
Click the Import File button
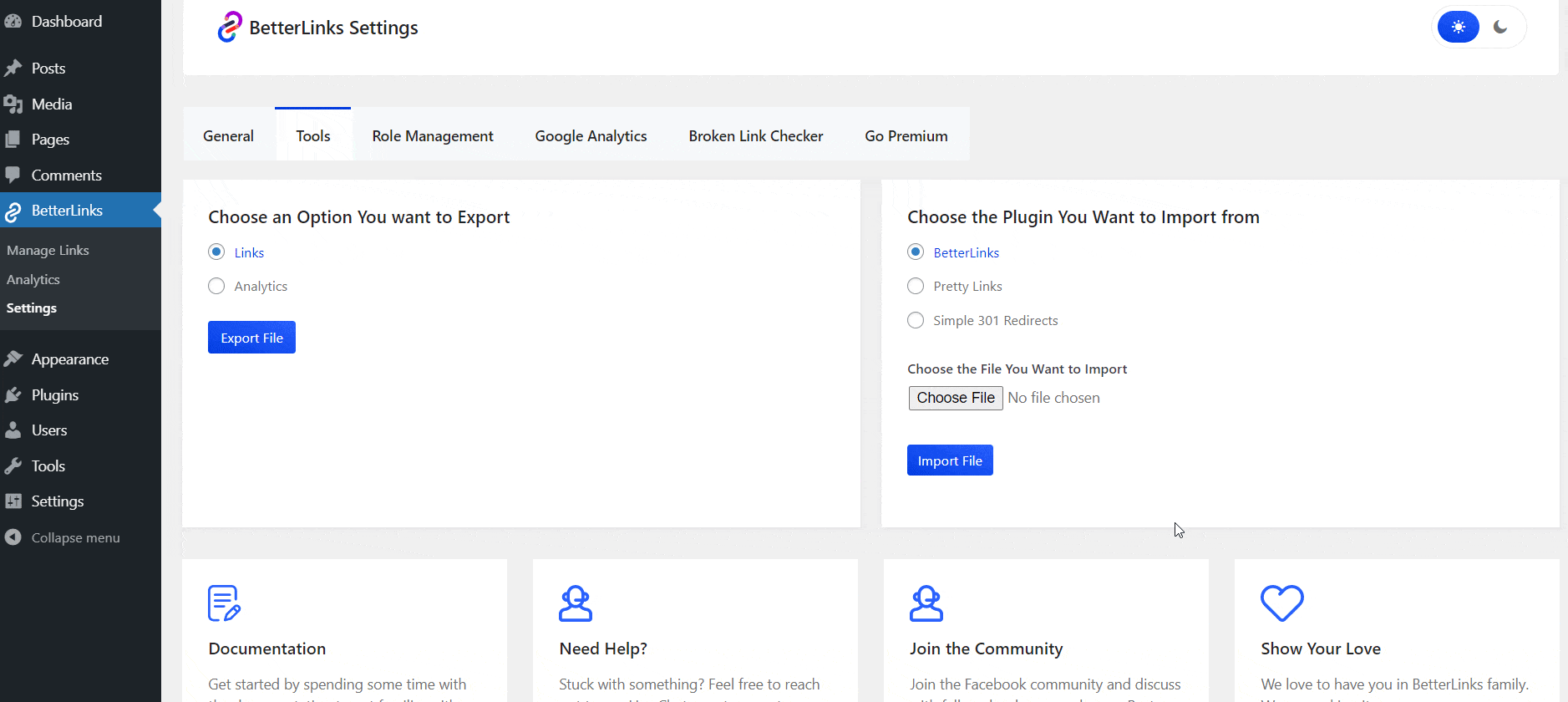pyautogui.click(x=950, y=460)
